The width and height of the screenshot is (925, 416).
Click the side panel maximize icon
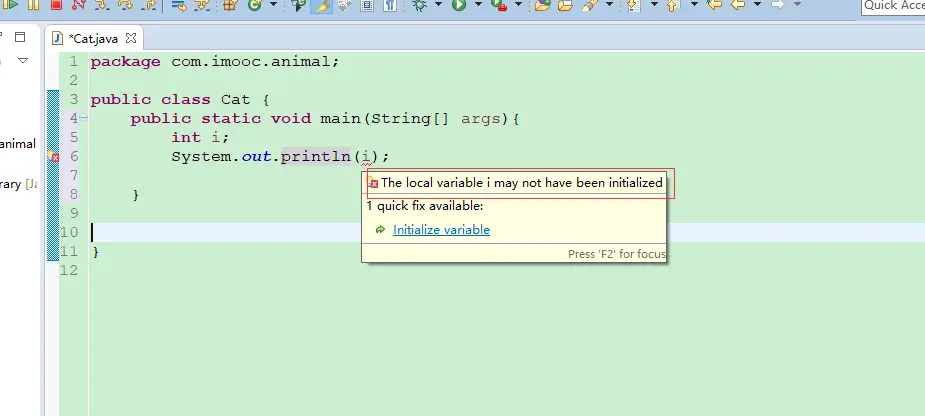(x=20, y=37)
